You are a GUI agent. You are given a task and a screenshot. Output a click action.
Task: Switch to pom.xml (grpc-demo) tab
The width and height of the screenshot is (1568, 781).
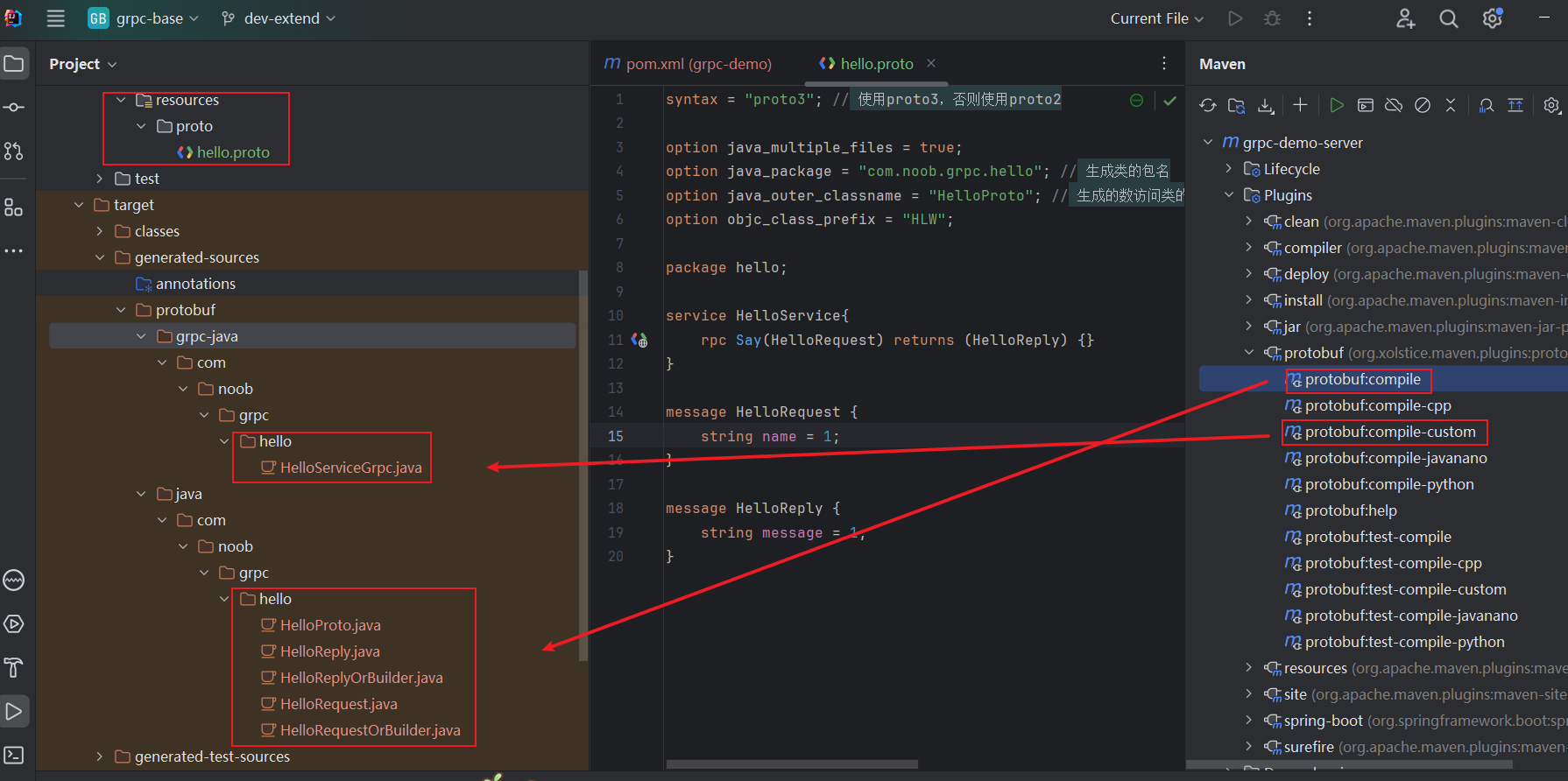(x=689, y=64)
